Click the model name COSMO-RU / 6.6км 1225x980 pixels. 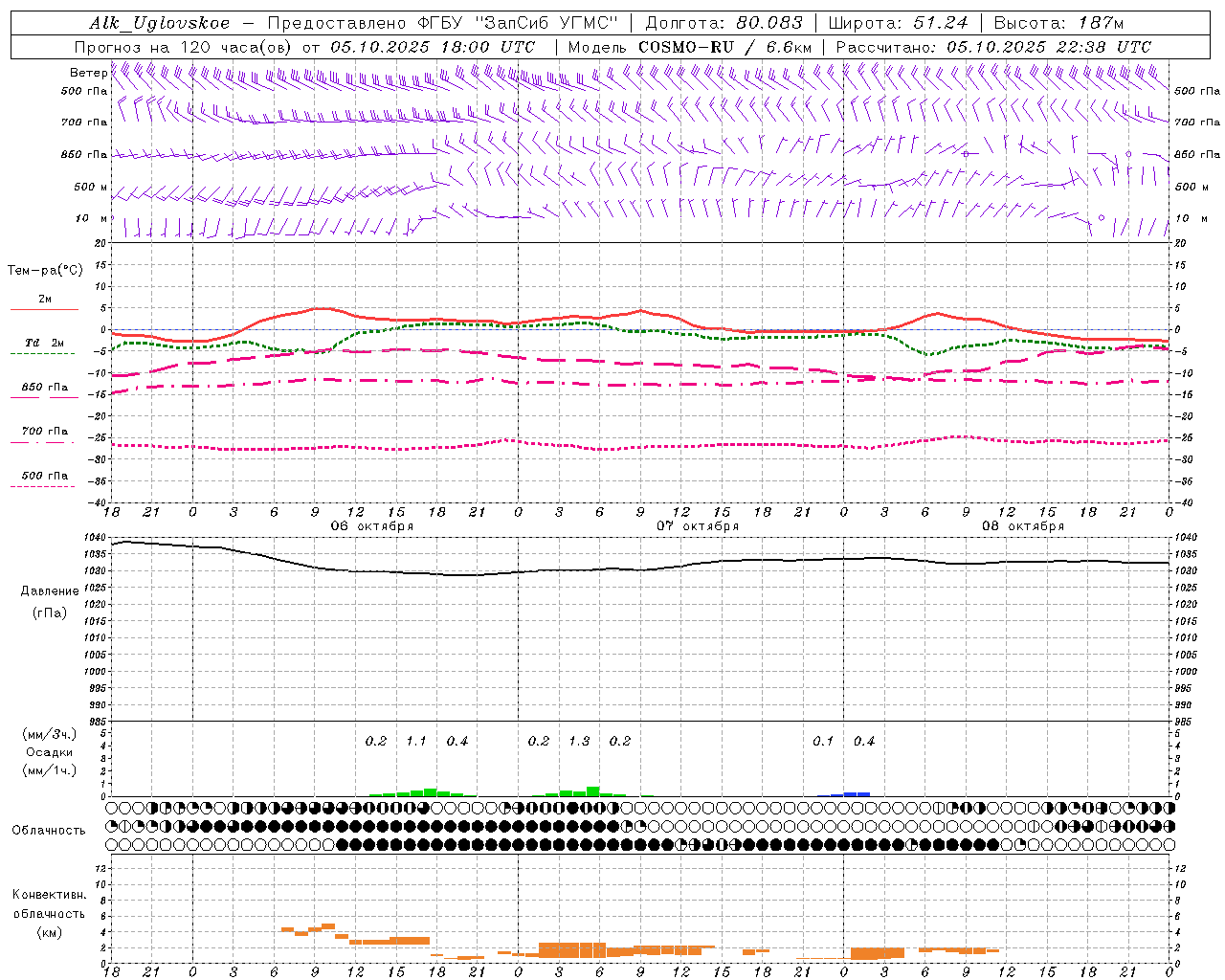725,47
